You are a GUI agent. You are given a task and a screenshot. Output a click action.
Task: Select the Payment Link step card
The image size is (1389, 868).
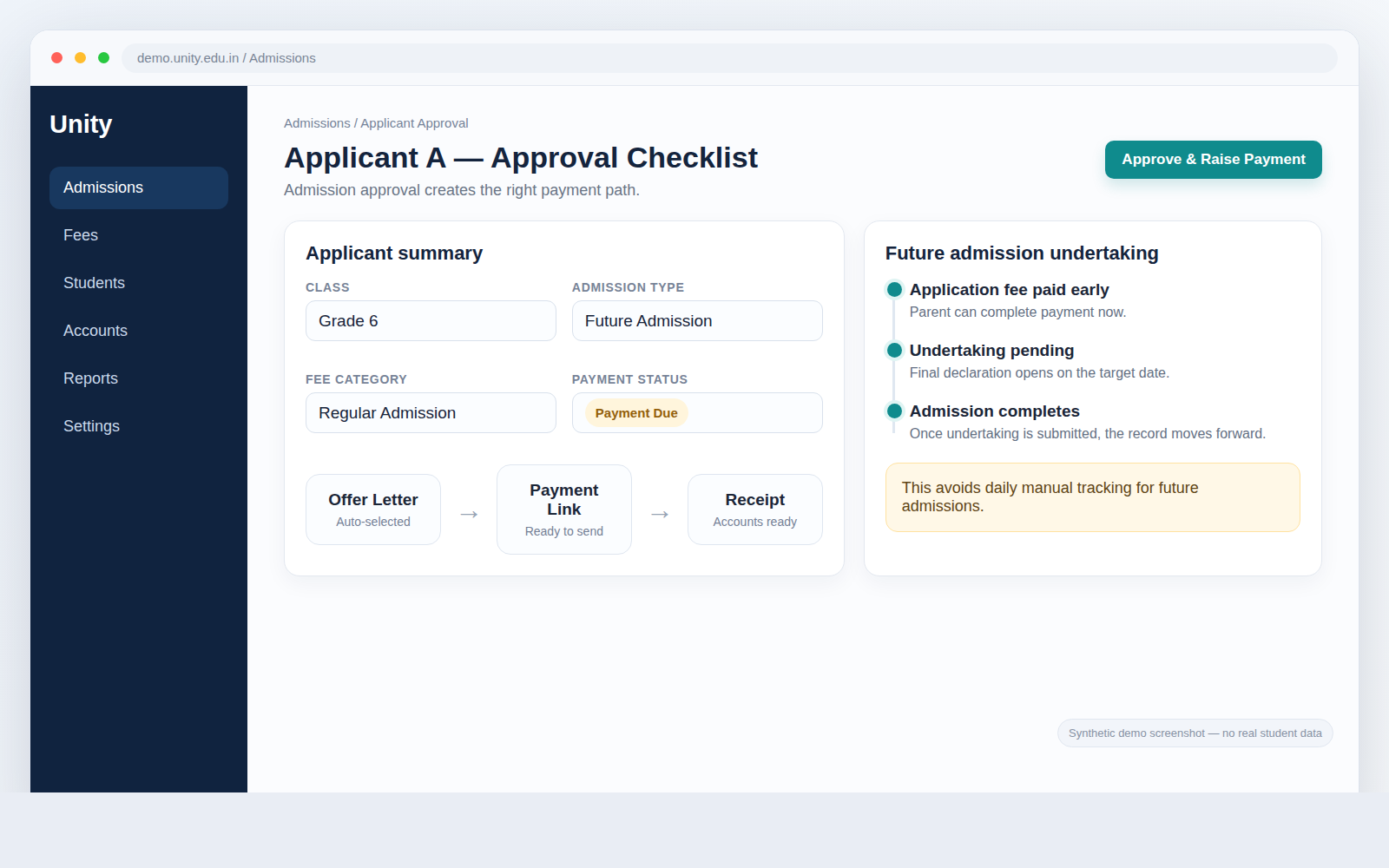click(564, 510)
